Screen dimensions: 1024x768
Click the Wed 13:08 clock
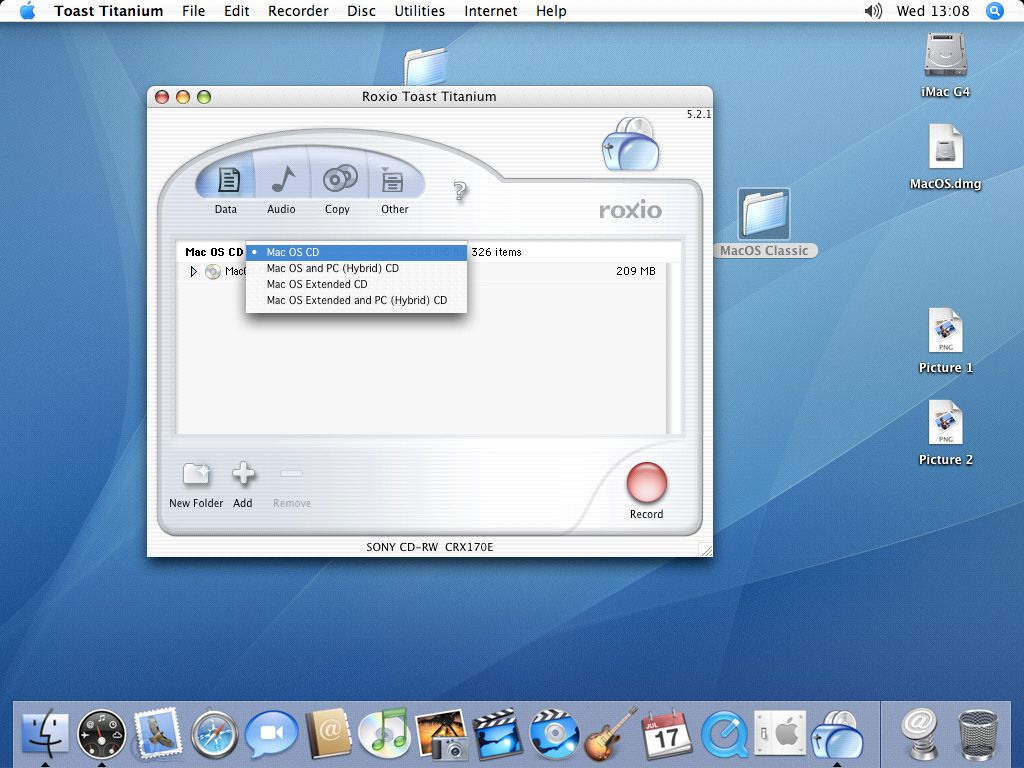(x=933, y=11)
